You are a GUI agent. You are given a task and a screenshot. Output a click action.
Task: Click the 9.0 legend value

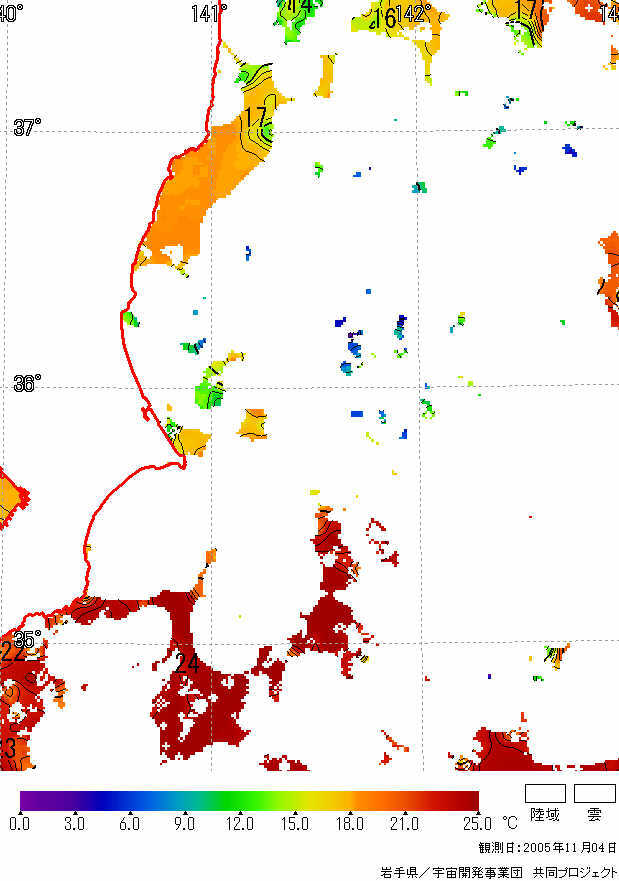184,824
